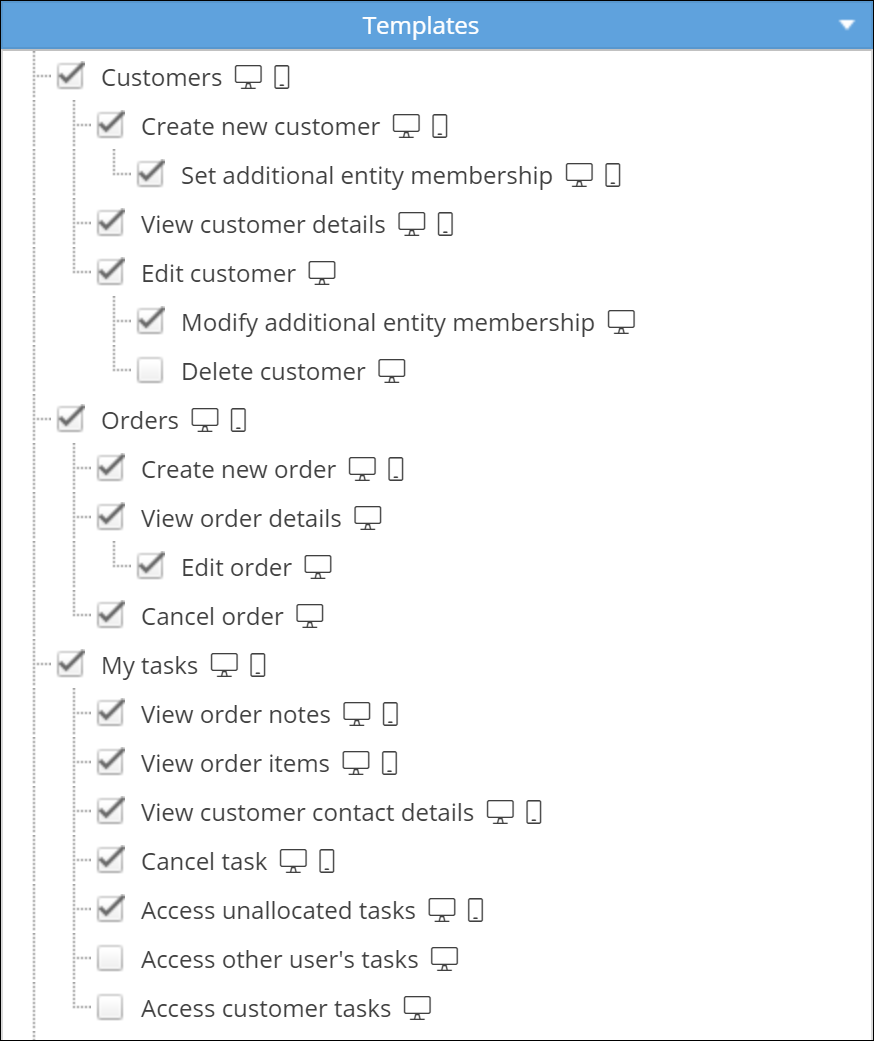Click the desktop icon next to Customers
This screenshot has height=1041, width=874.
(248, 77)
